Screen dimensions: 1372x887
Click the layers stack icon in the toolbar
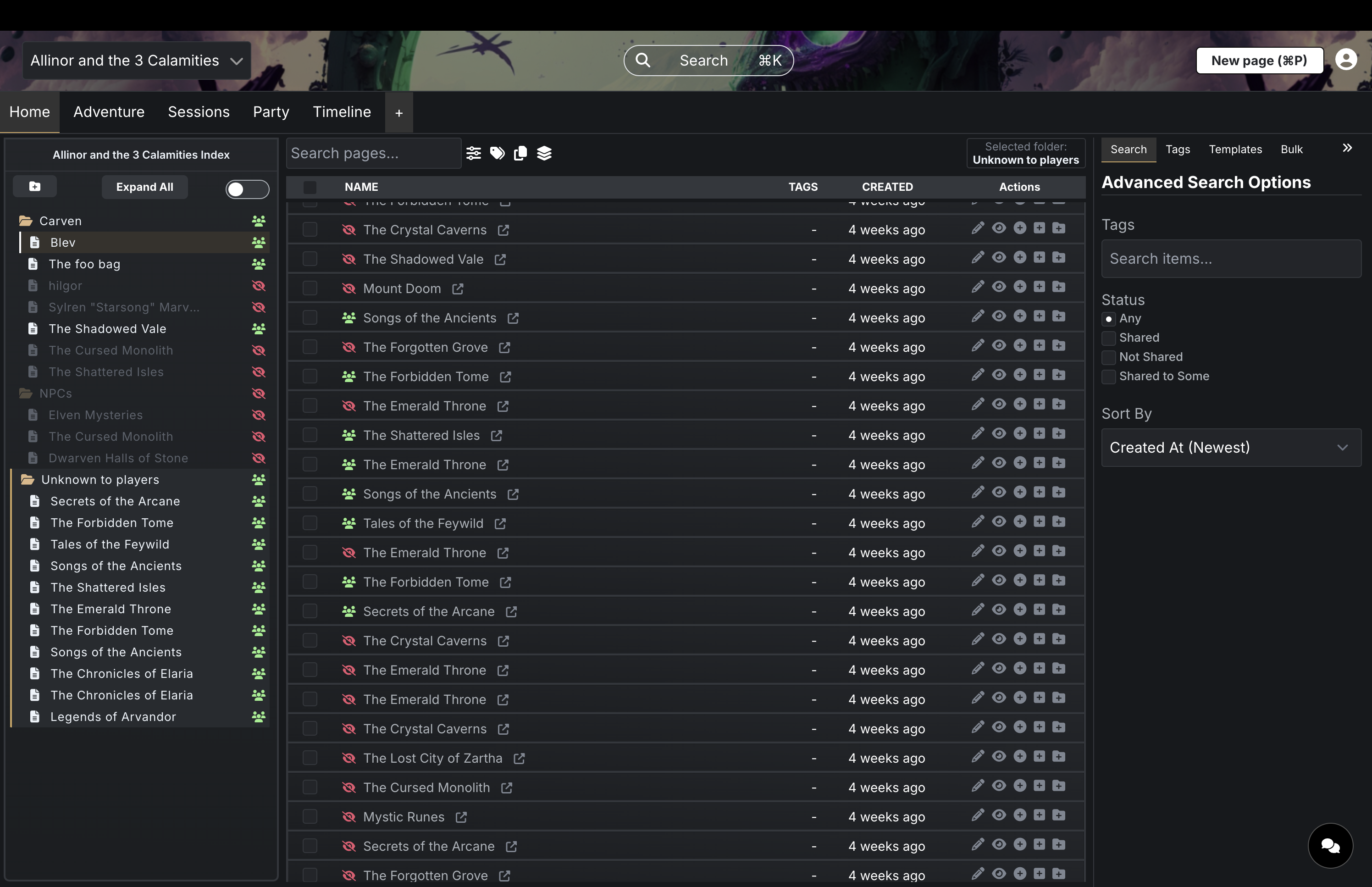tap(544, 153)
